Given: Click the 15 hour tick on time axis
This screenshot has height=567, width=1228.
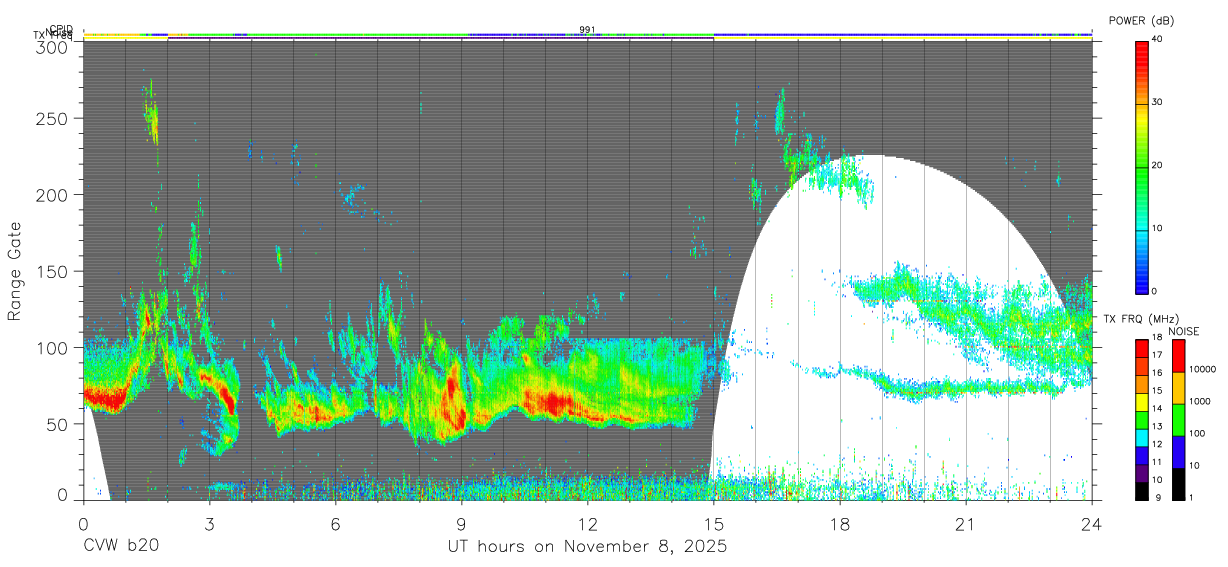Looking at the screenshot, I should click(x=713, y=524).
